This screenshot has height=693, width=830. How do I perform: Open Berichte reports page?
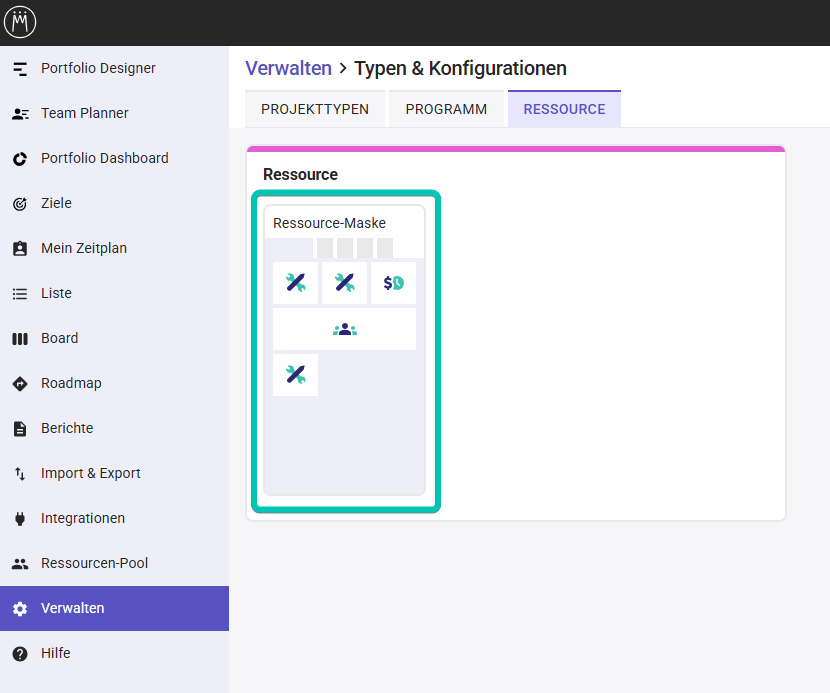[x=114, y=428]
